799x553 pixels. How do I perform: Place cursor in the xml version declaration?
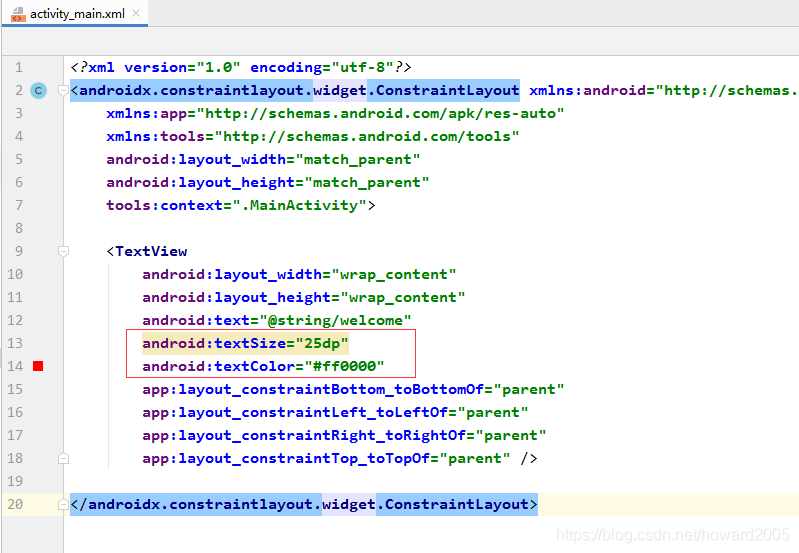tap(241, 67)
